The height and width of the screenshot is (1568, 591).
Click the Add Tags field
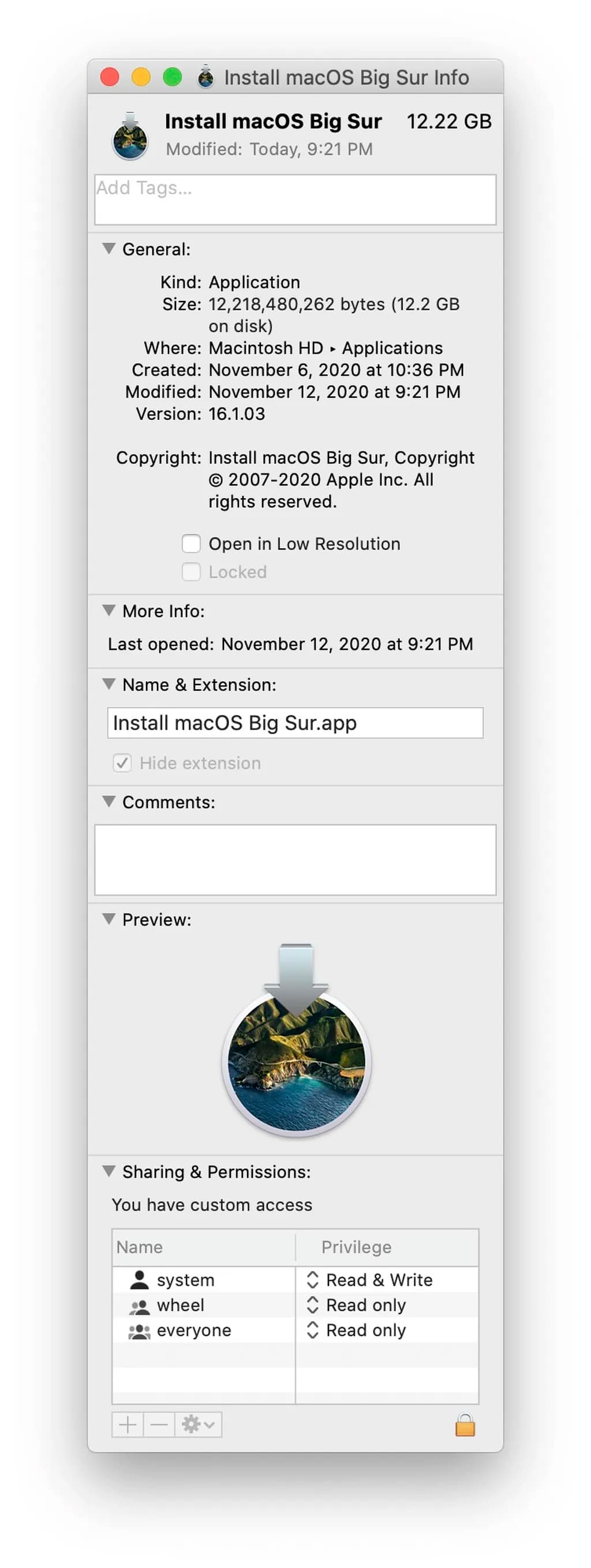pos(295,200)
